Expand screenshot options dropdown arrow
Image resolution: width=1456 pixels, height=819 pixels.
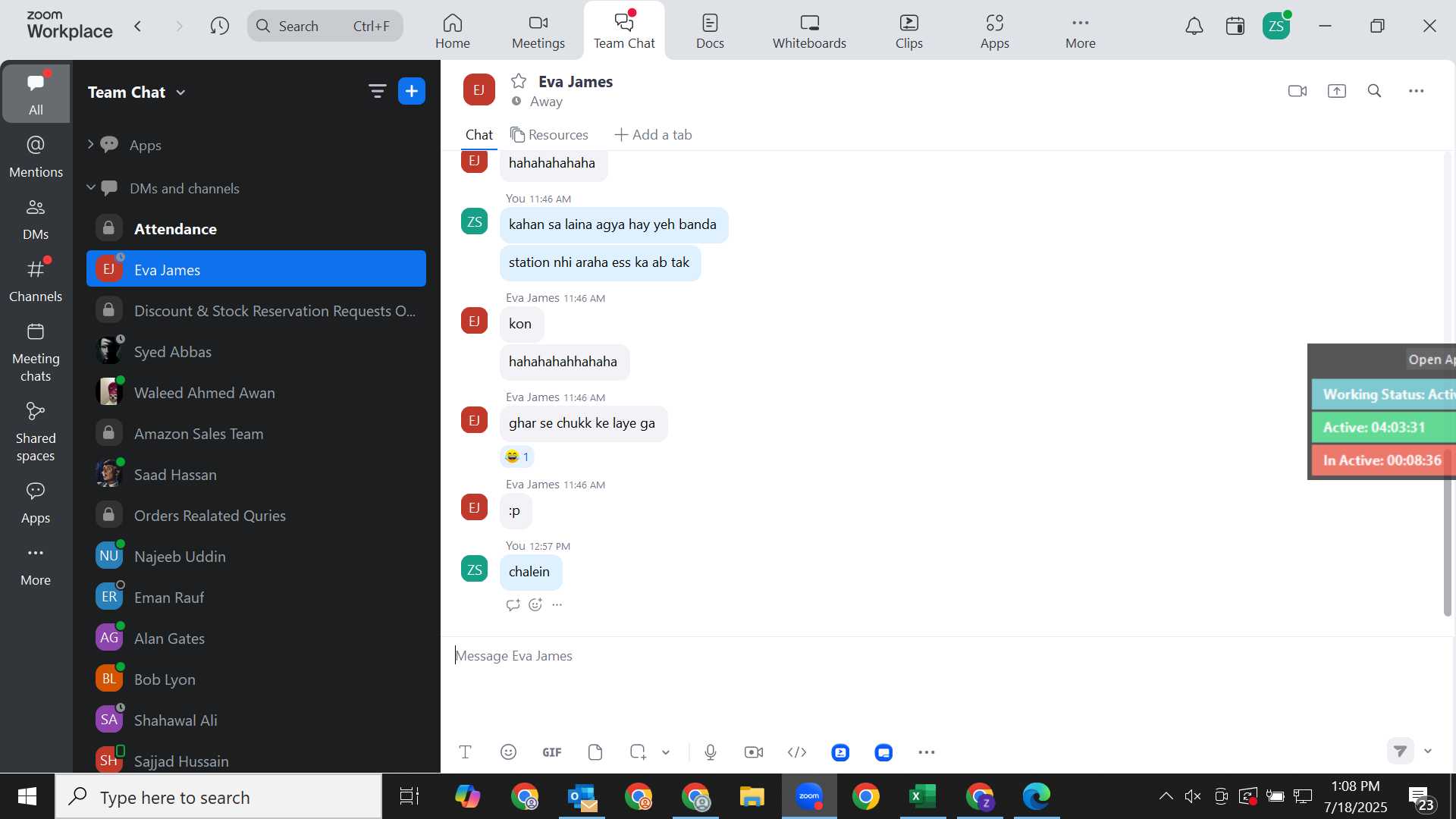(666, 752)
